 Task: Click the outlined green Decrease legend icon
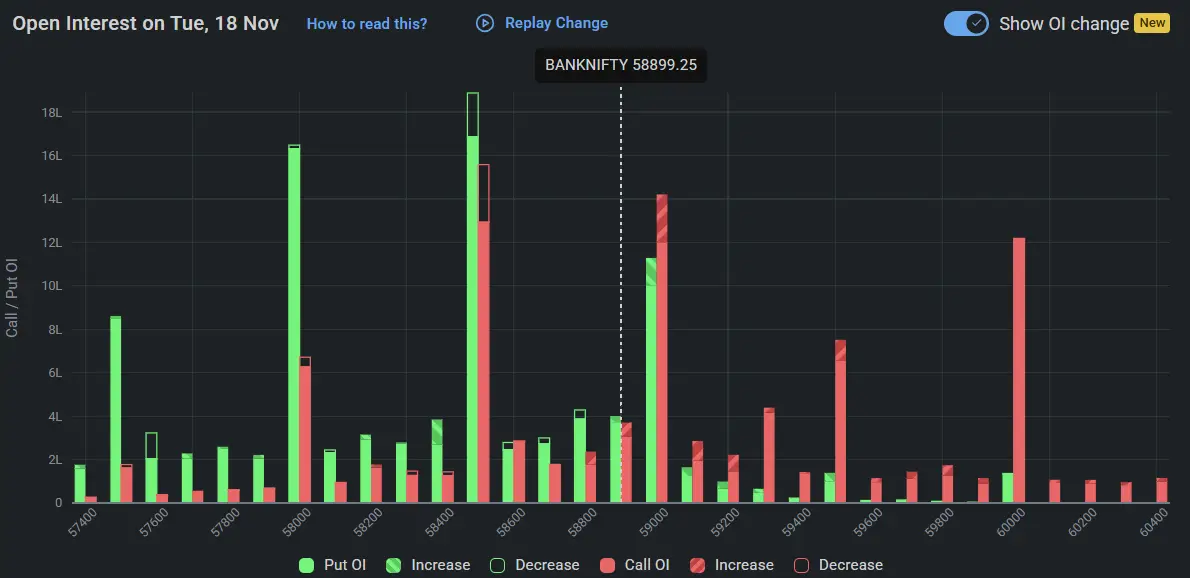(x=498, y=565)
